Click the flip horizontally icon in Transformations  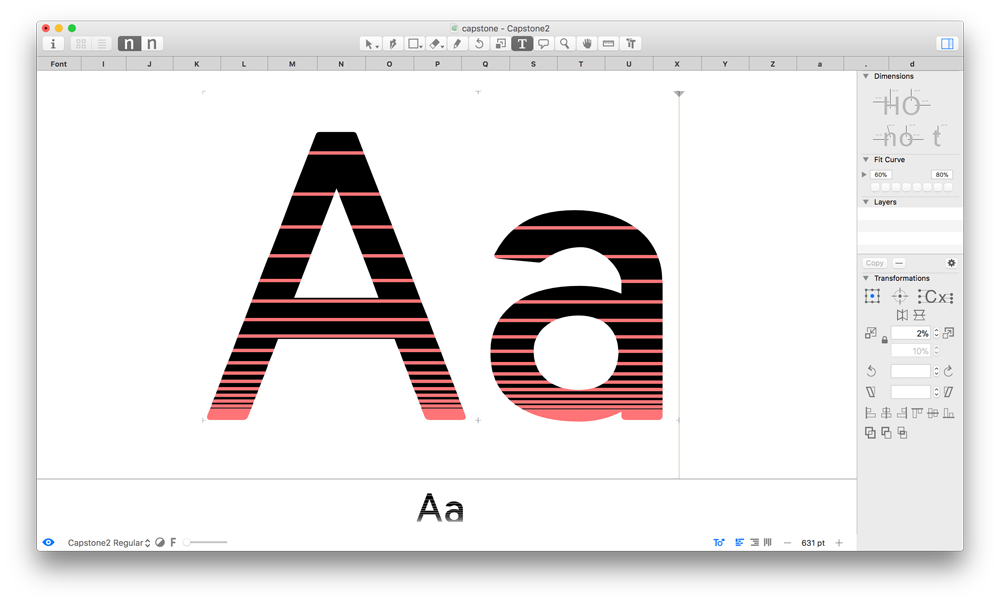[902, 314]
